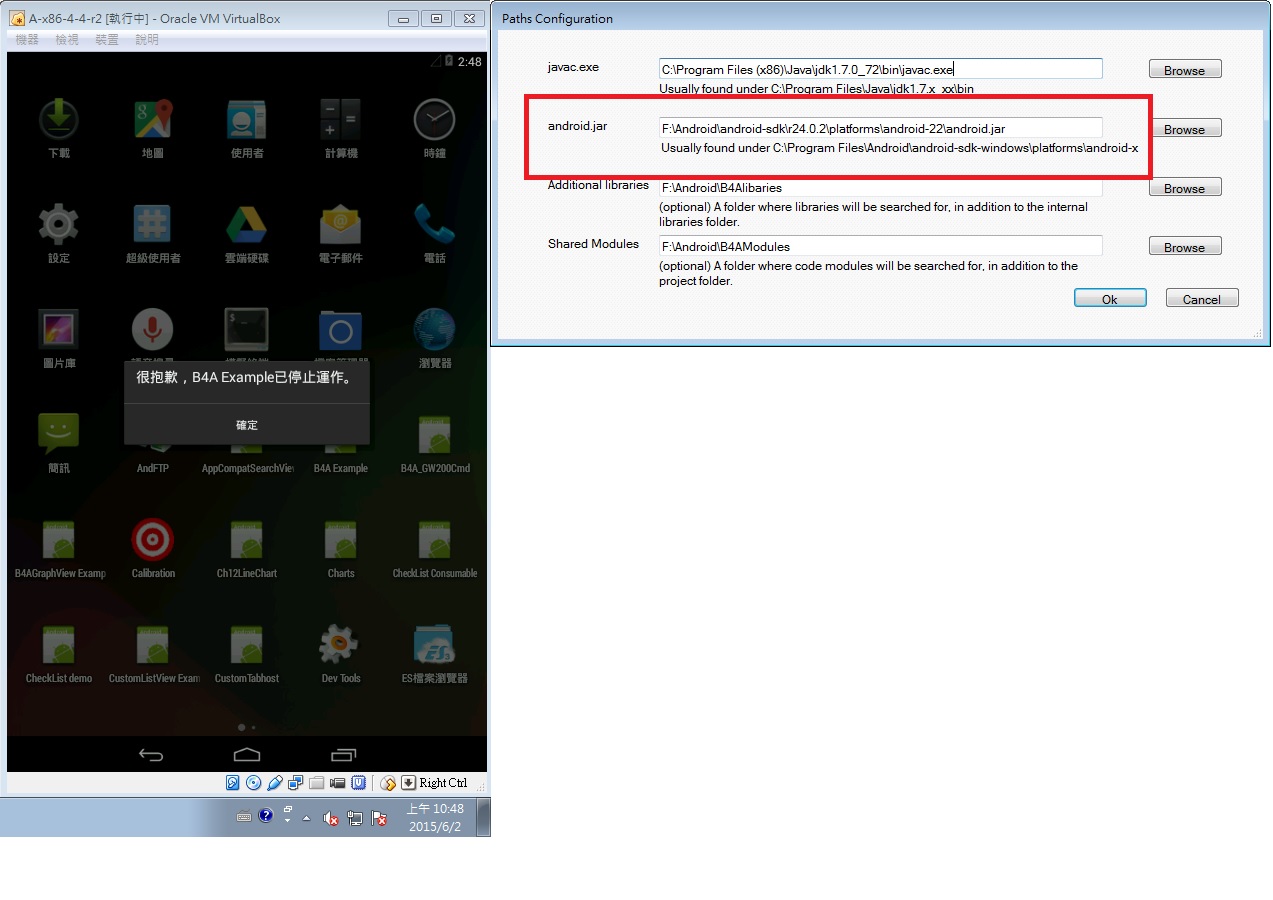Cancel the Paths Configuration dialog

coord(1202,298)
